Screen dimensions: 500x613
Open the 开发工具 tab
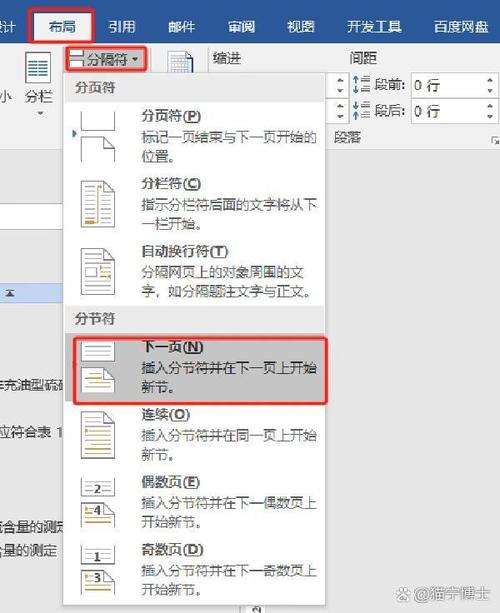pos(374,27)
